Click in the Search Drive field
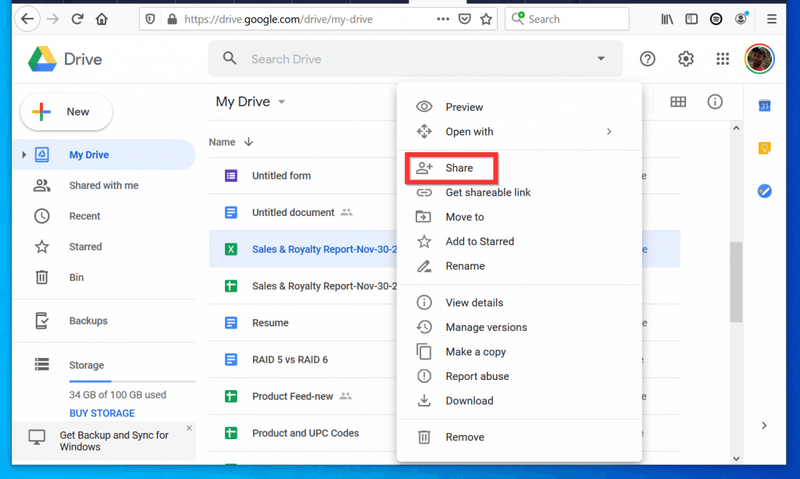This screenshot has width=800, height=479. point(414,59)
